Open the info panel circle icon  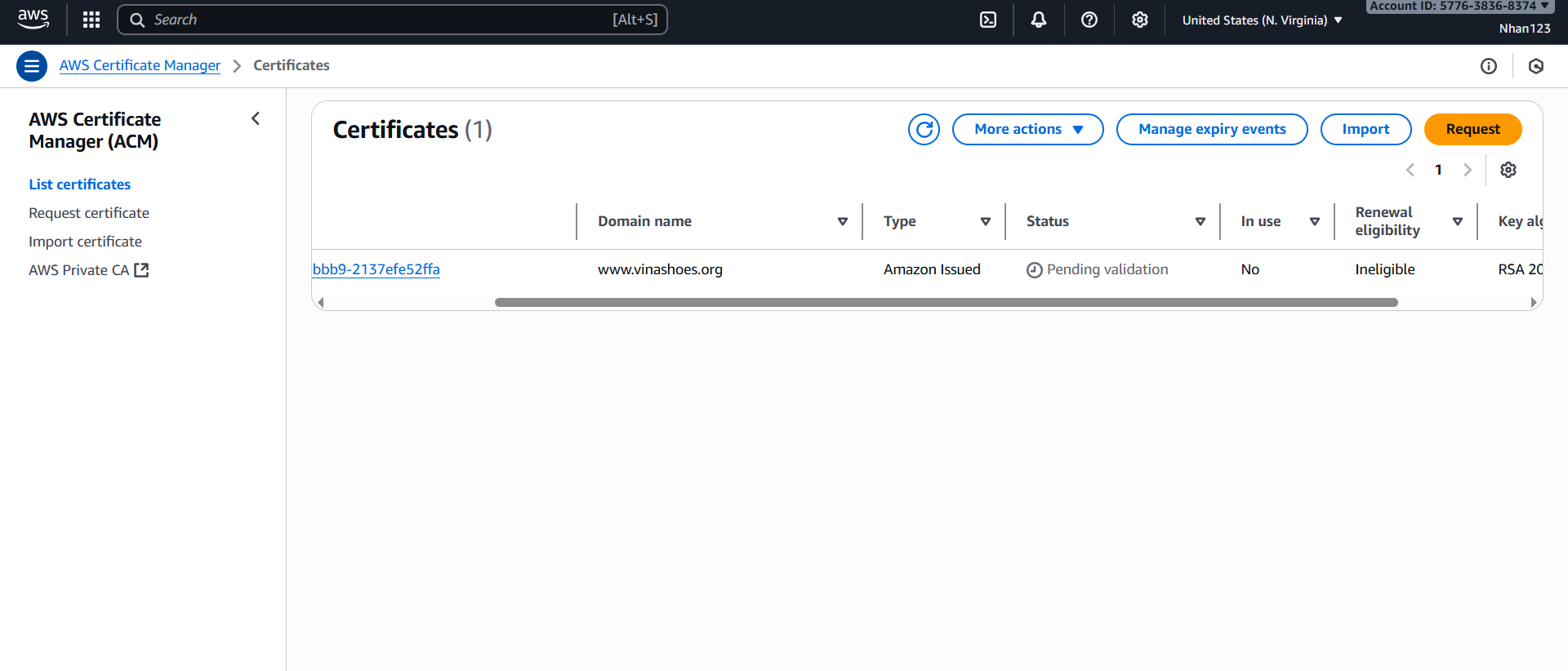coord(1489,66)
